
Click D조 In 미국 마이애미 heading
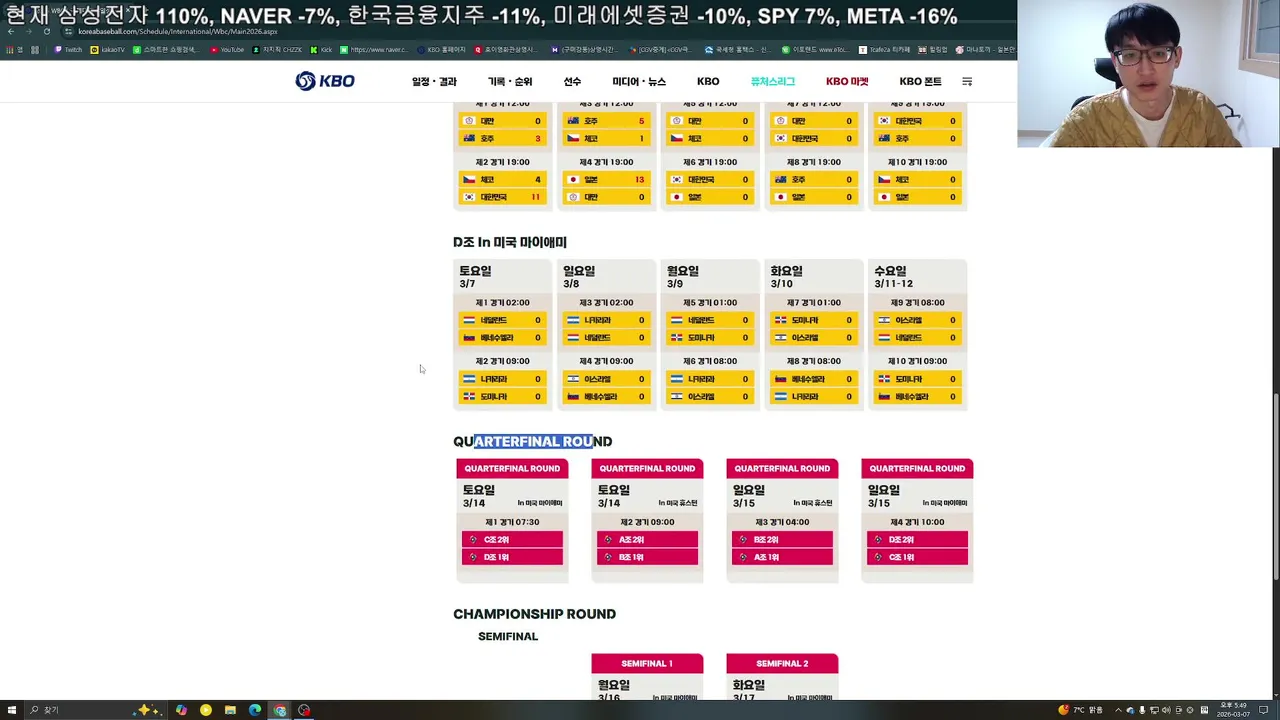pyautogui.click(x=510, y=242)
